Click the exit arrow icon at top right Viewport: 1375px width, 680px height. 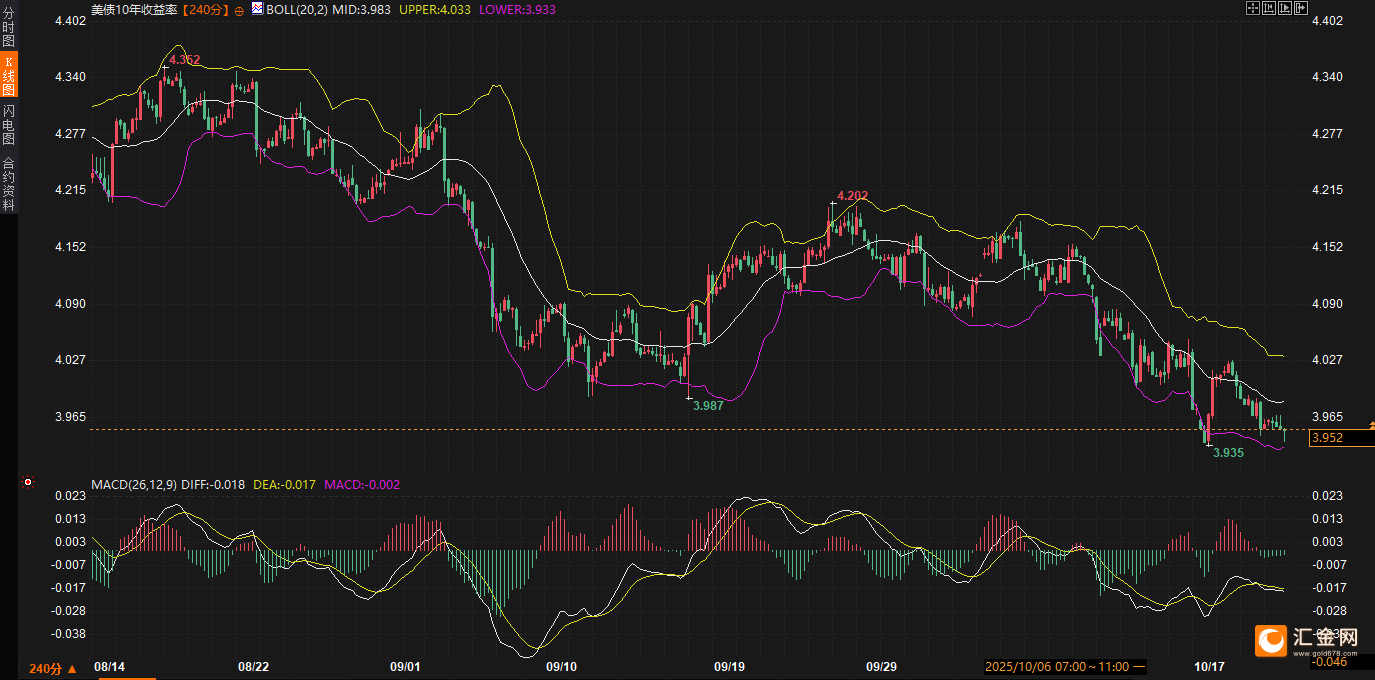[1301, 9]
